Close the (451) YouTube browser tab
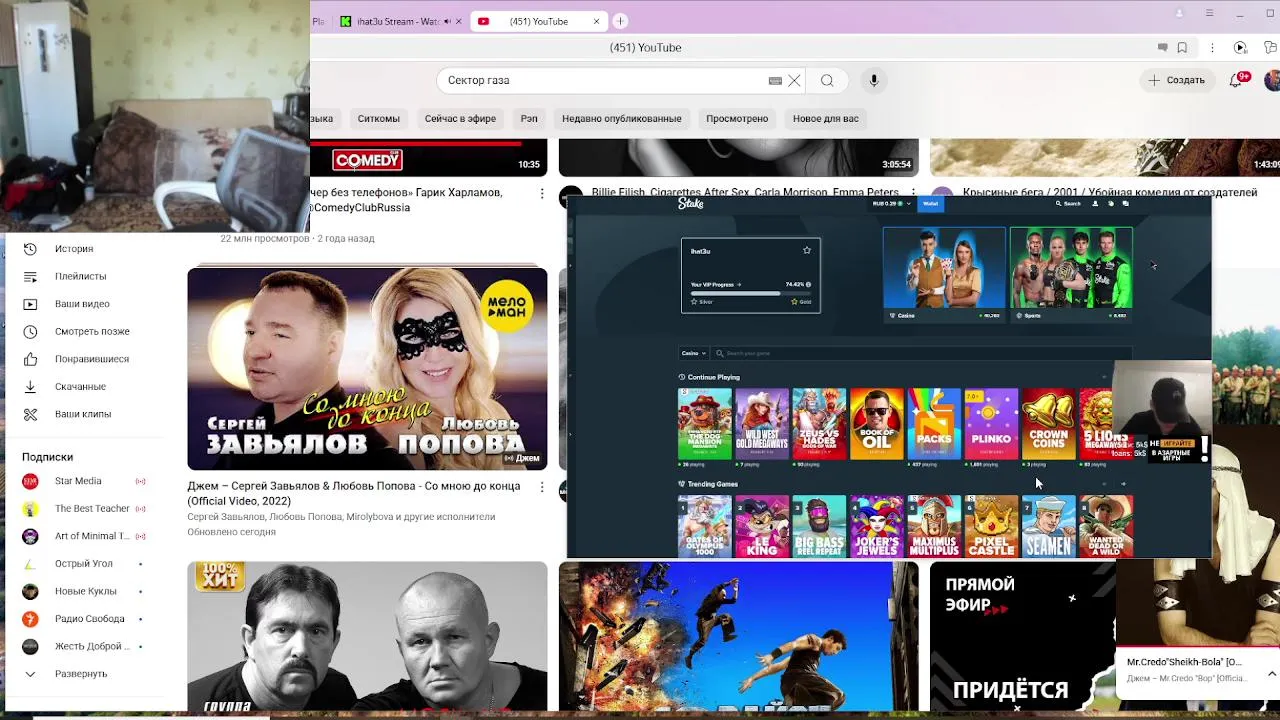 tap(597, 21)
